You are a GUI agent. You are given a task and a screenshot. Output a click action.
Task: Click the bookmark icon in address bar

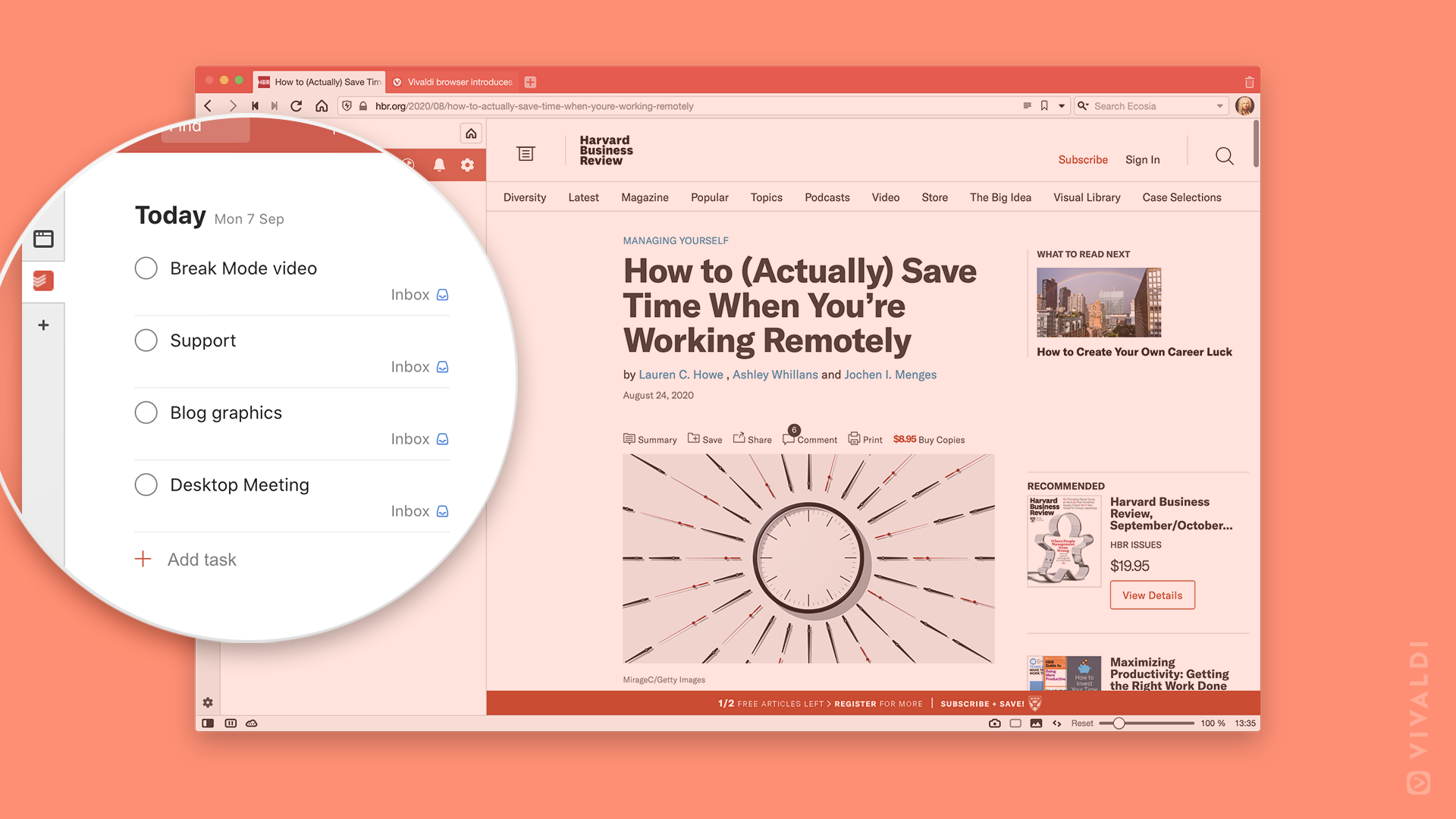tap(1044, 105)
